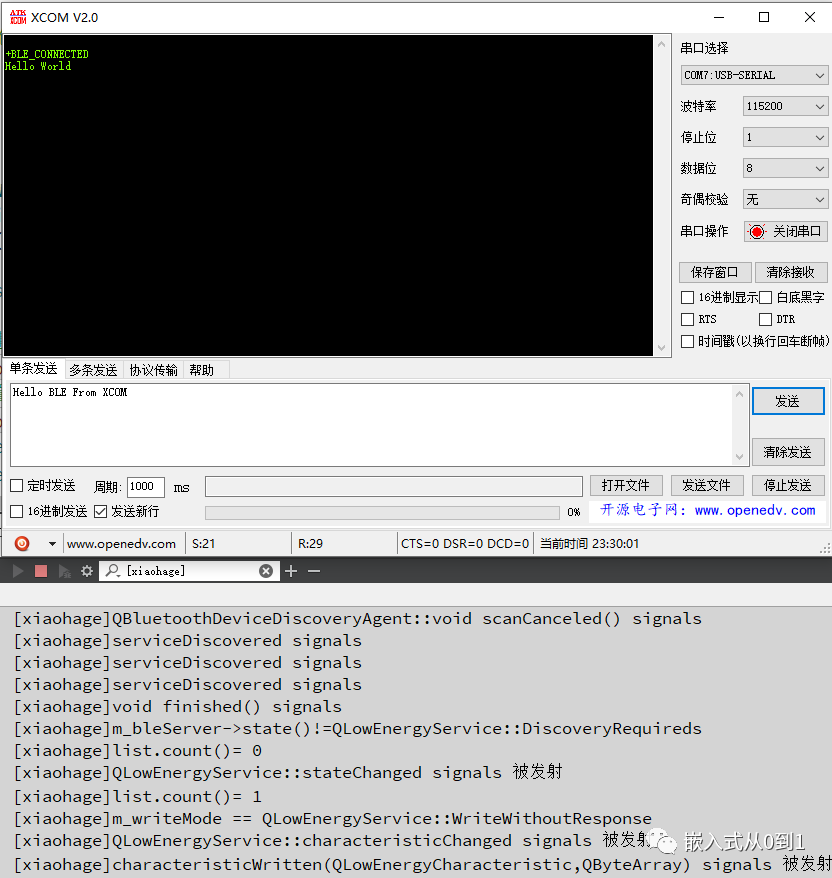This screenshot has height=878, width=832.
Task: Open the gear settings icon in debug toolbar
Action: [87, 571]
